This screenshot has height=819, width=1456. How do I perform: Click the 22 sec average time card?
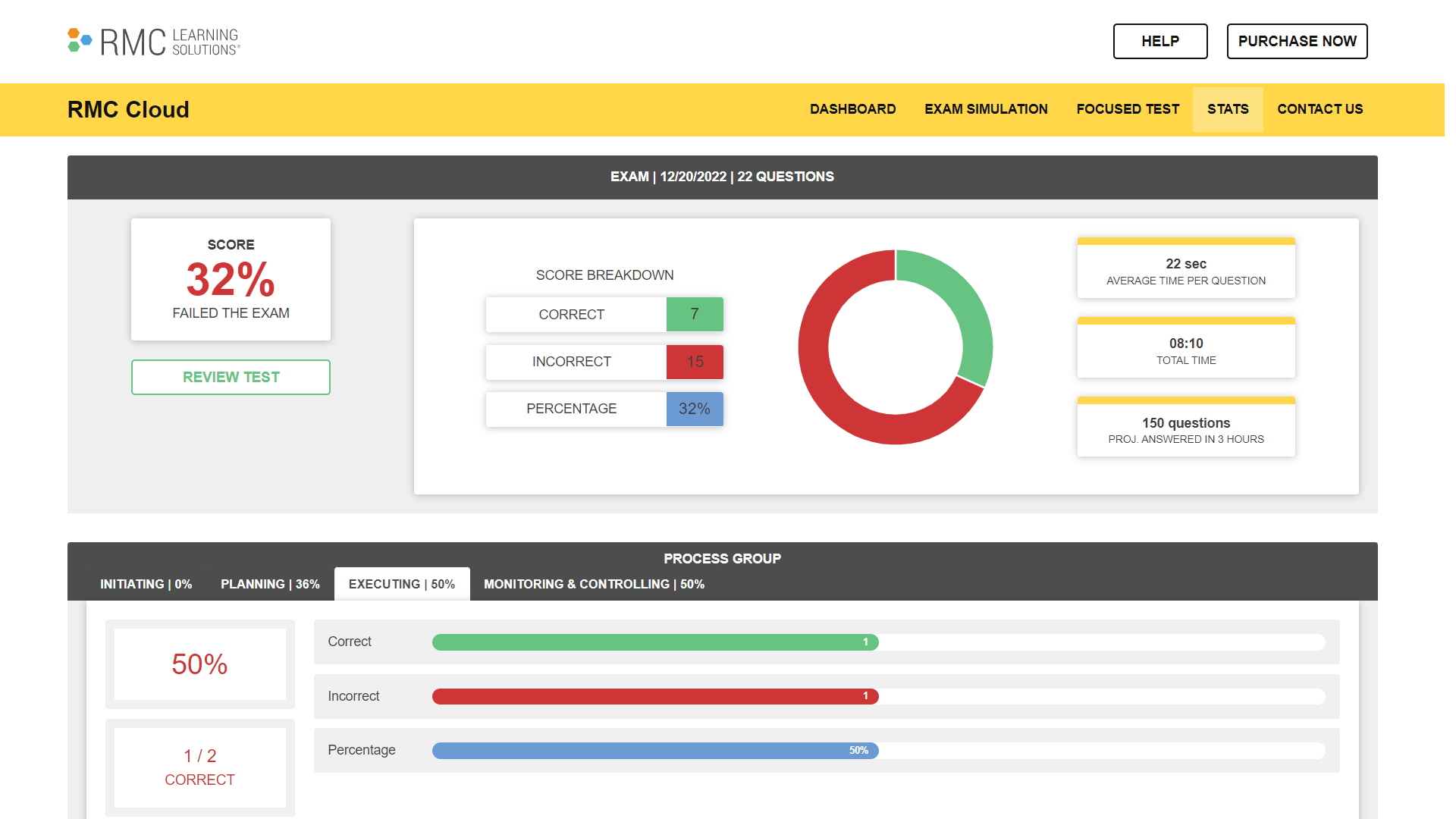coord(1186,268)
